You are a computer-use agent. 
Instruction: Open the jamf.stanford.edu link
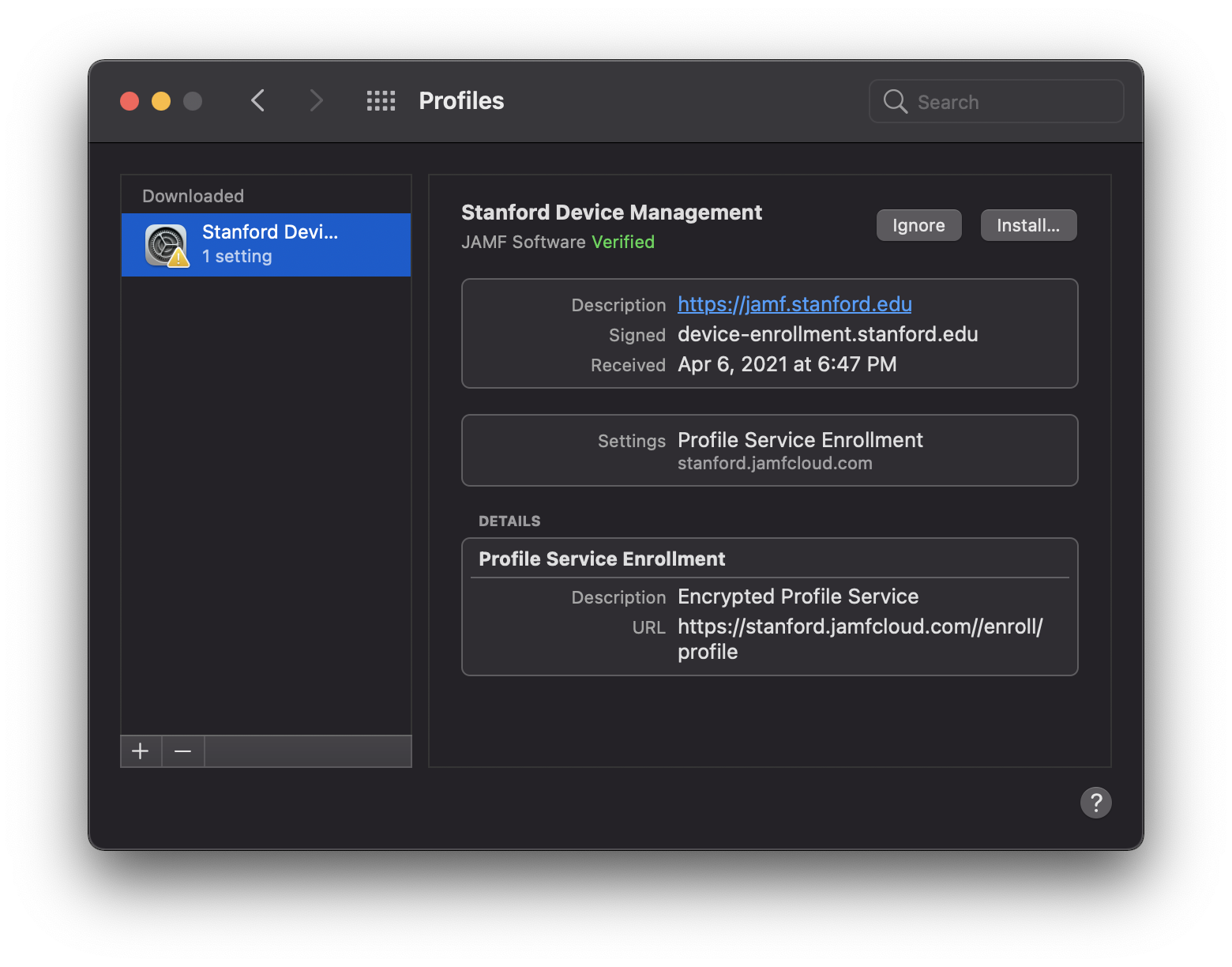pos(794,304)
